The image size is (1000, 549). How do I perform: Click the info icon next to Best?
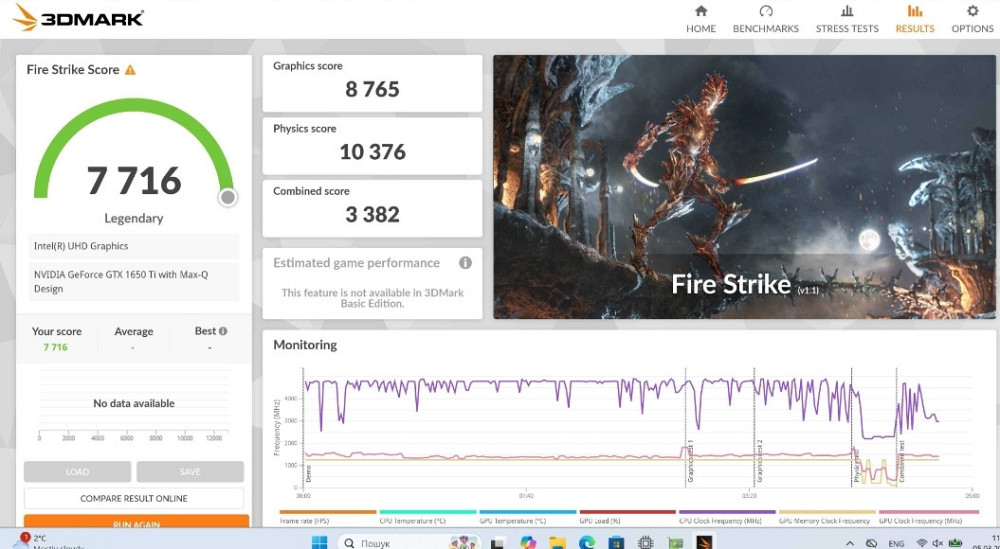point(223,331)
